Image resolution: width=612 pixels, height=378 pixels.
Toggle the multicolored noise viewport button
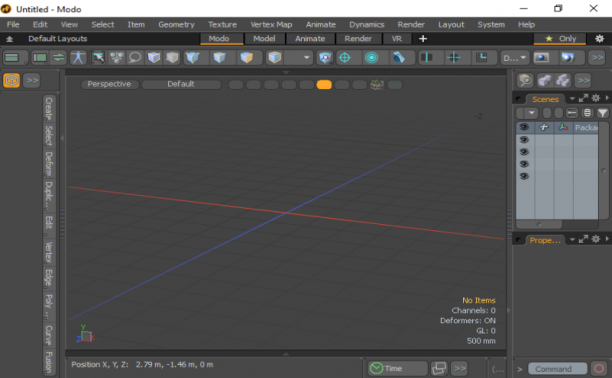pyautogui.click(x=377, y=84)
